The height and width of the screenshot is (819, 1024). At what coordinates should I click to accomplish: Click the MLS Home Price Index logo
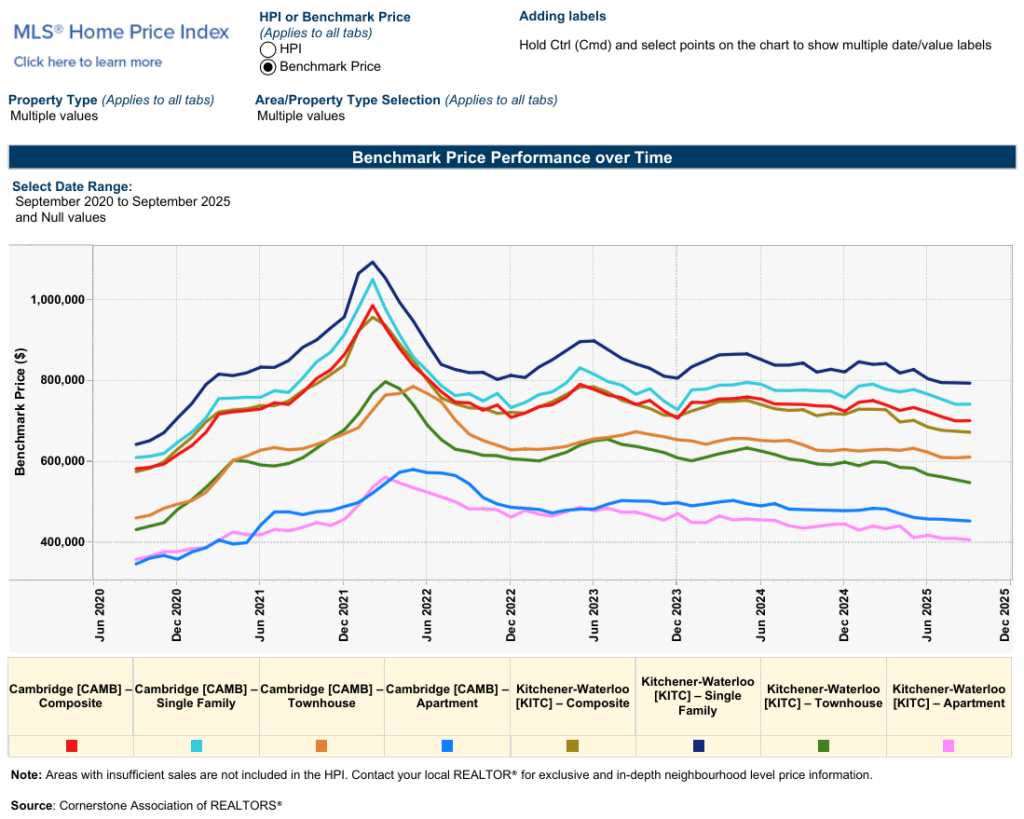(x=121, y=32)
